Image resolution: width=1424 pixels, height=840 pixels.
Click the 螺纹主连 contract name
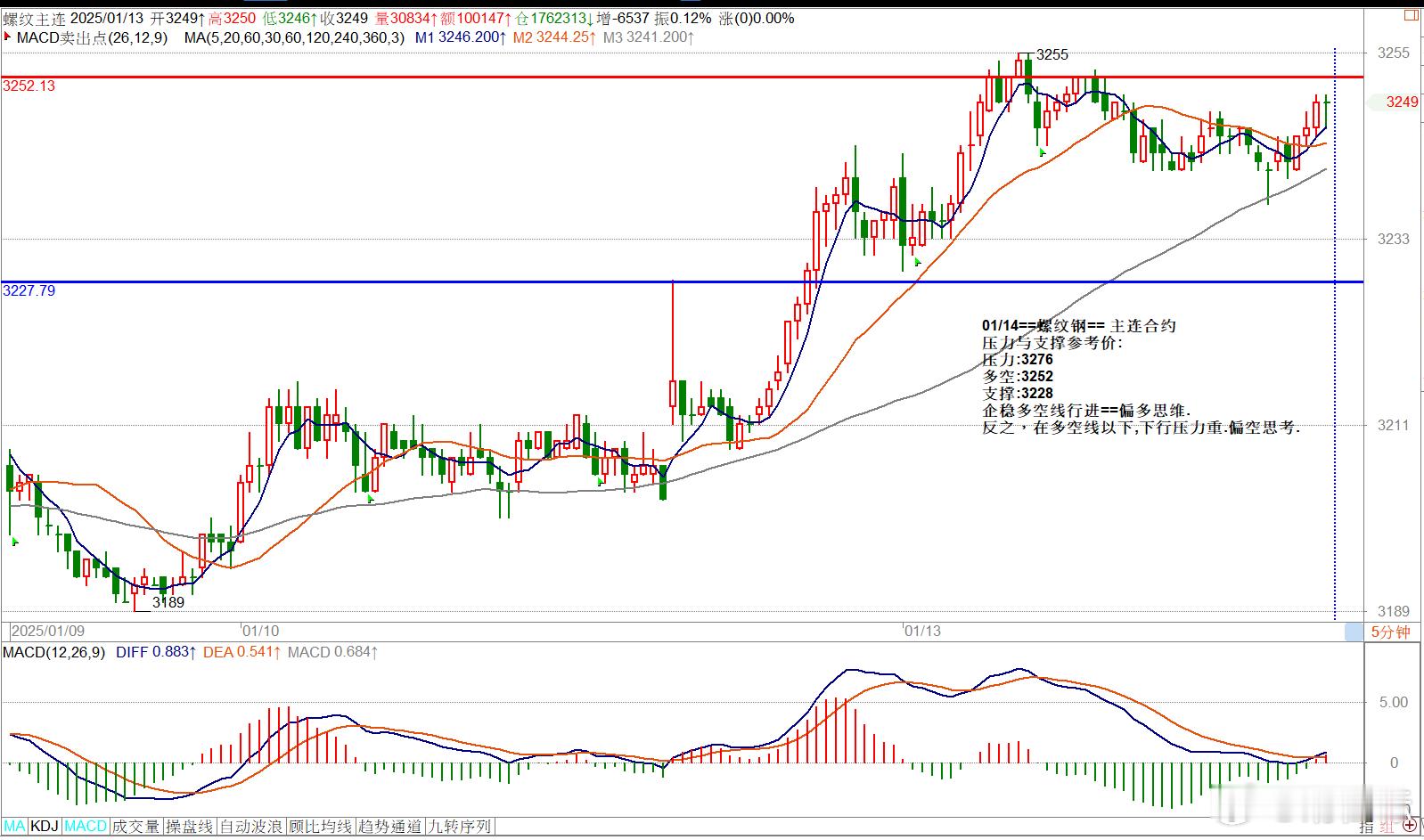click(34, 18)
